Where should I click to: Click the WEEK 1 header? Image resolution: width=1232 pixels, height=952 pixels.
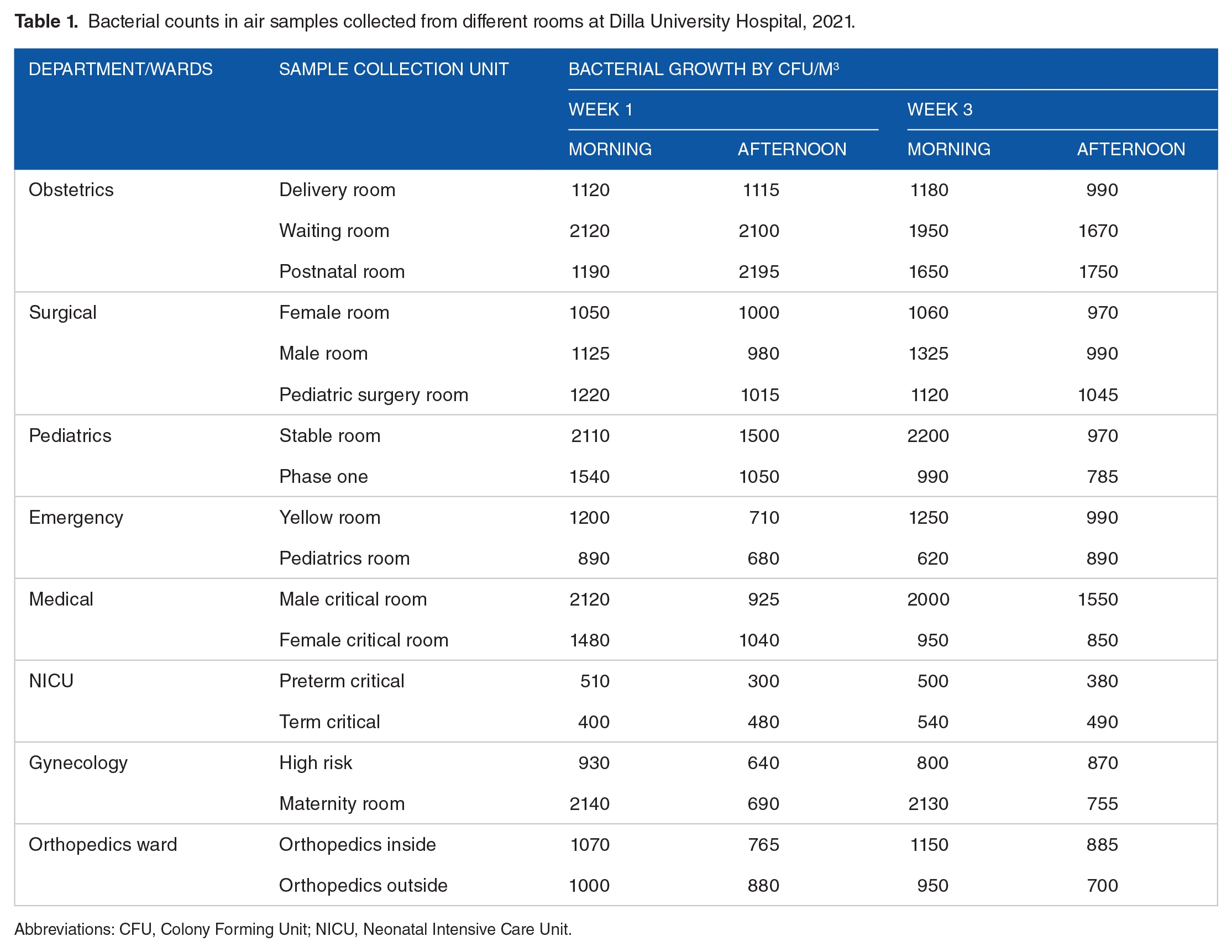click(600, 109)
